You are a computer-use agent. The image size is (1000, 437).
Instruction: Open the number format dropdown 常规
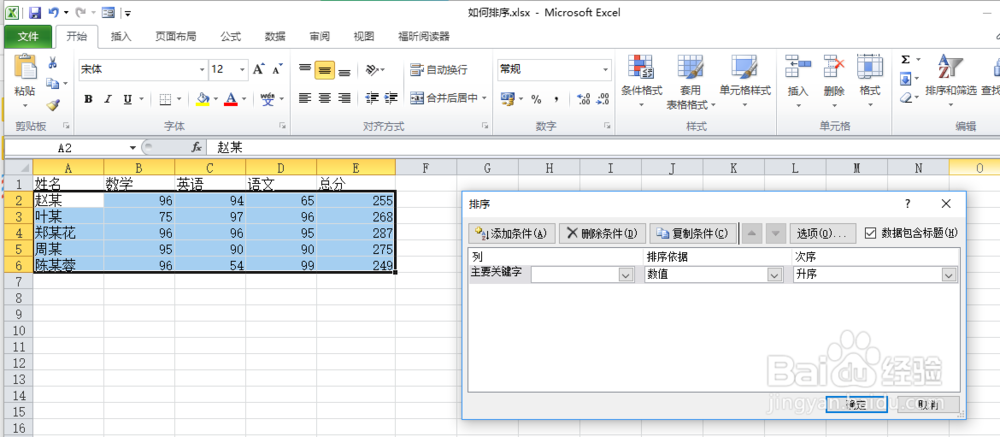[605, 70]
